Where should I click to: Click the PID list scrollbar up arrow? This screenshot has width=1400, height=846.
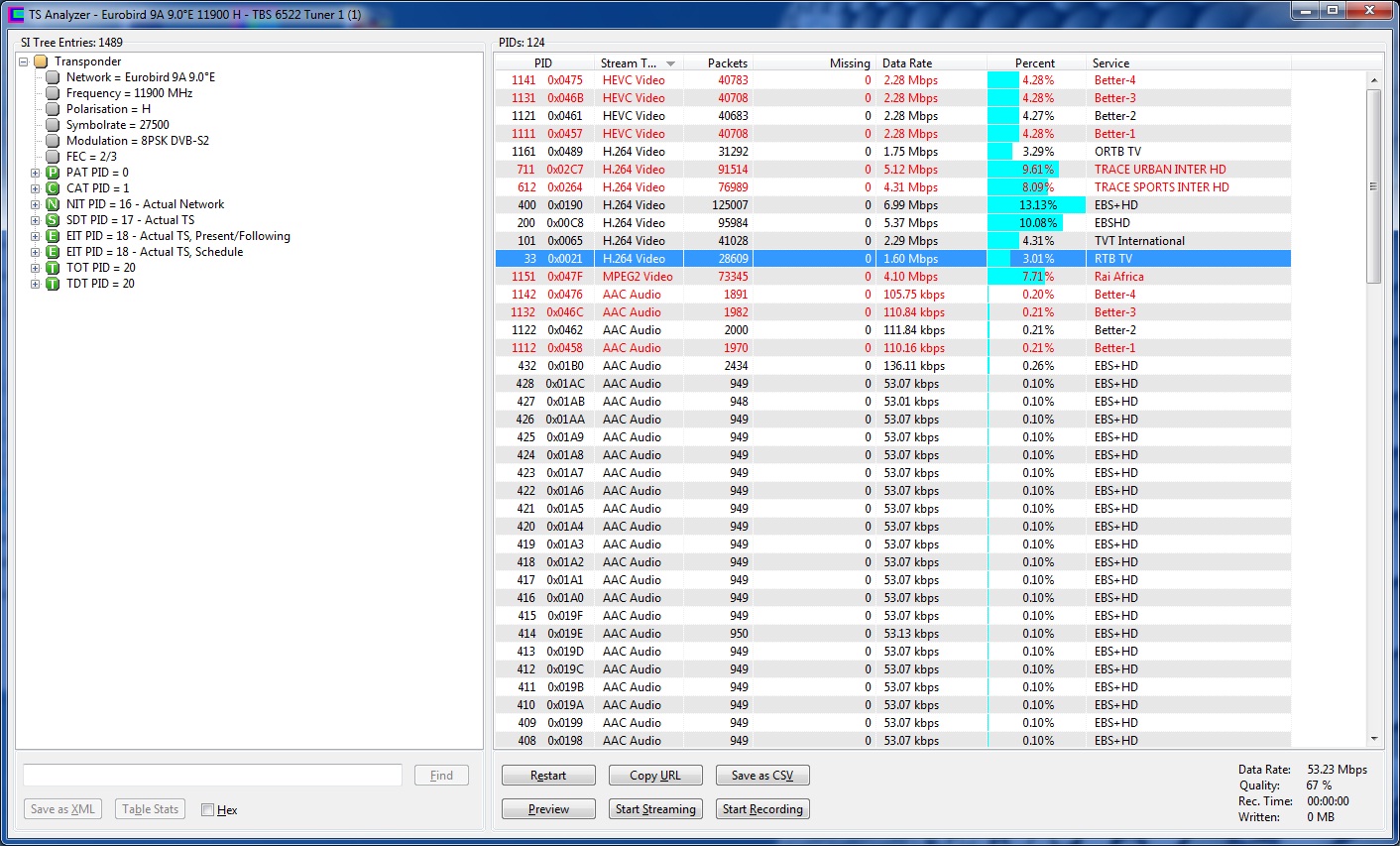(x=1374, y=80)
